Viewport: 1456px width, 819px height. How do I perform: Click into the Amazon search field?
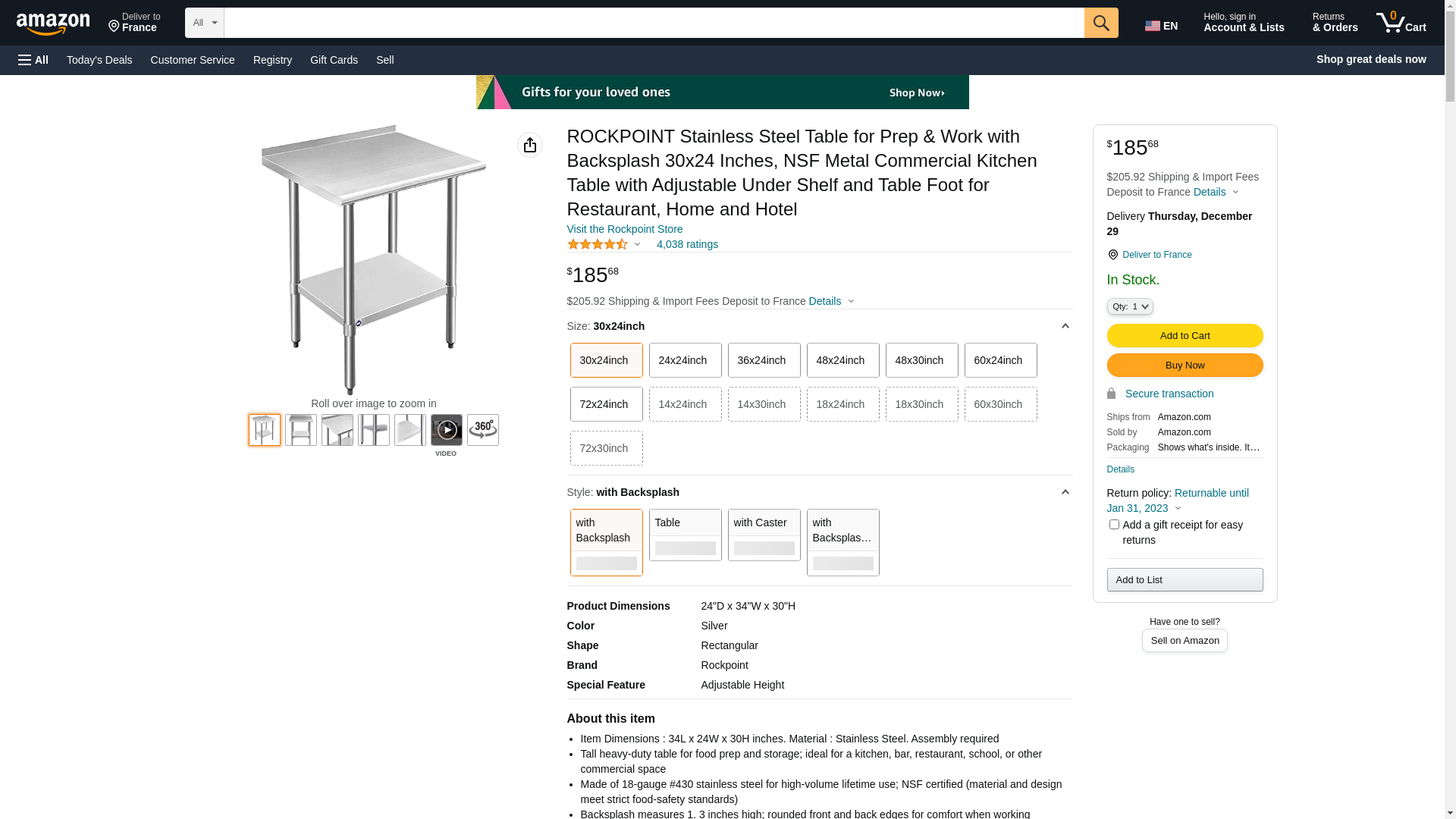[x=654, y=23]
